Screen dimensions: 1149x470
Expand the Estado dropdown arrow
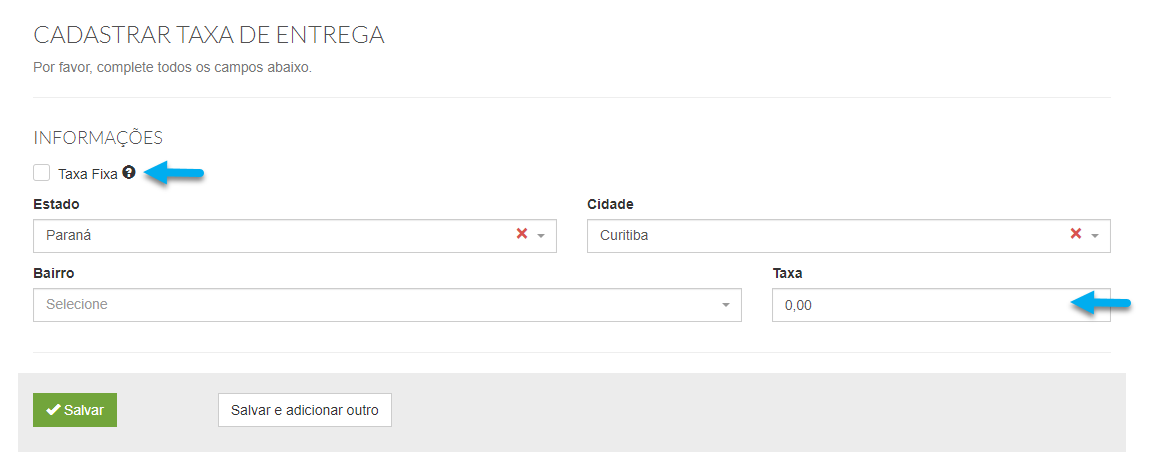542,236
